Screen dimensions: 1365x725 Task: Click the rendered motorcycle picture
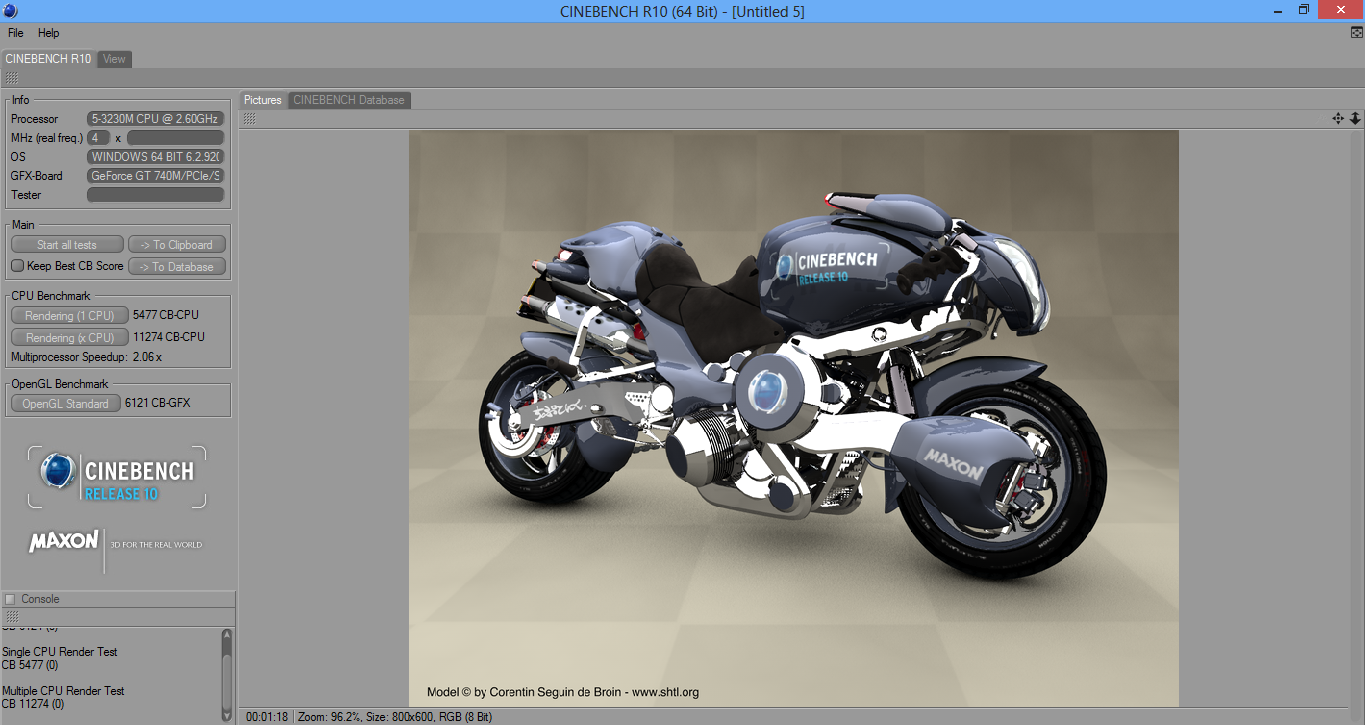click(794, 418)
